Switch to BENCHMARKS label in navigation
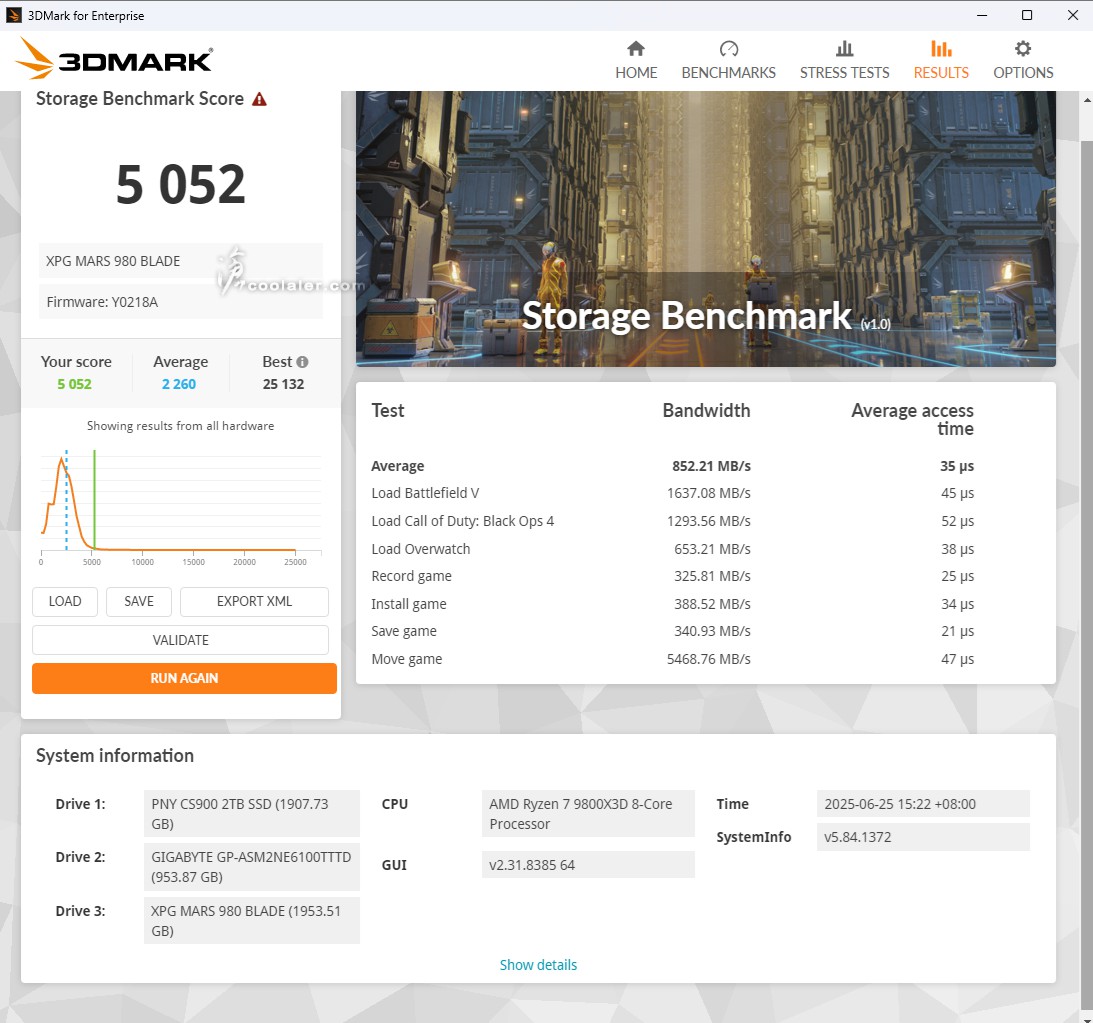 [728, 72]
